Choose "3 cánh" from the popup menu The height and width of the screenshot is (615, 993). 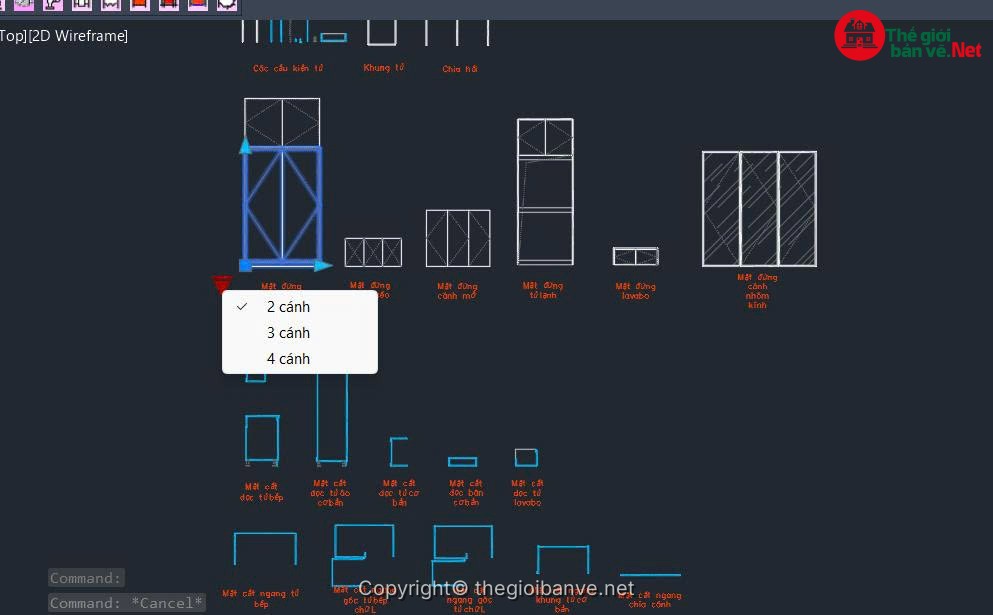point(288,333)
